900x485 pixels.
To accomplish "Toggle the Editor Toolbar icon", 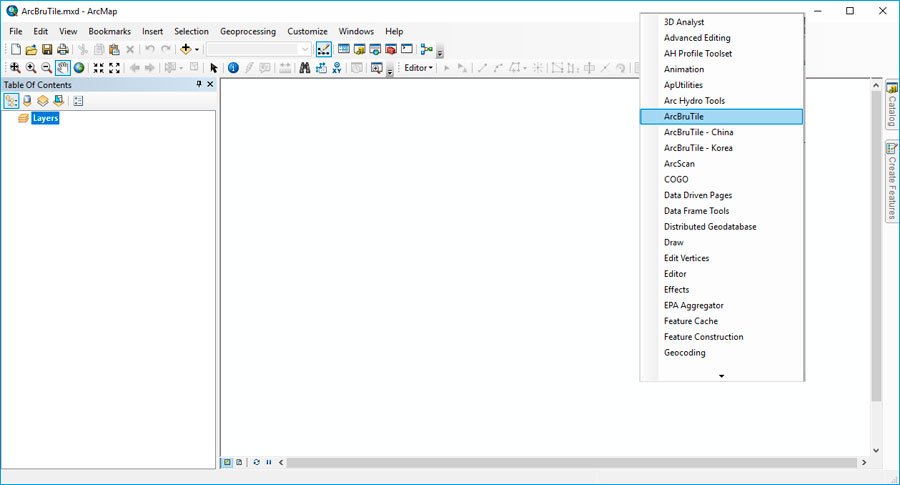I will 324,50.
